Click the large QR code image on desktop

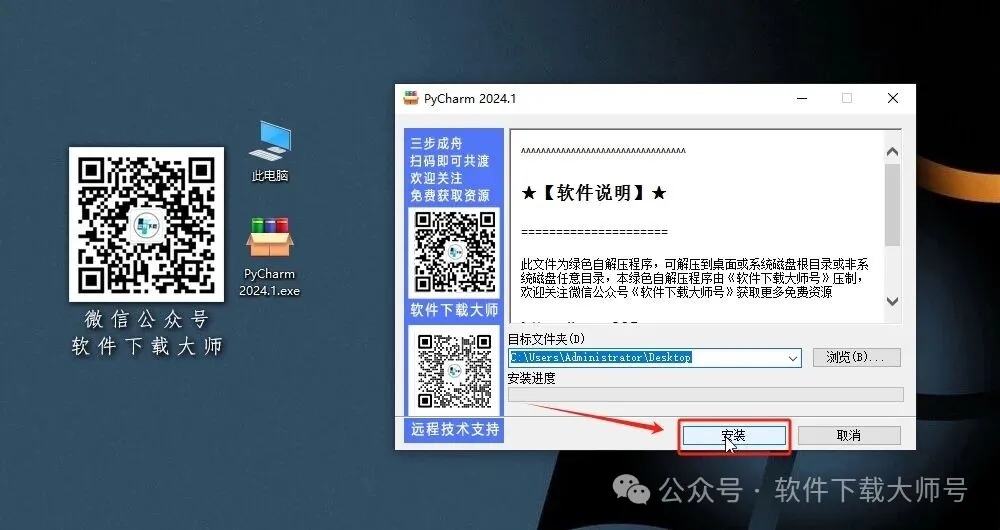[x=147, y=225]
